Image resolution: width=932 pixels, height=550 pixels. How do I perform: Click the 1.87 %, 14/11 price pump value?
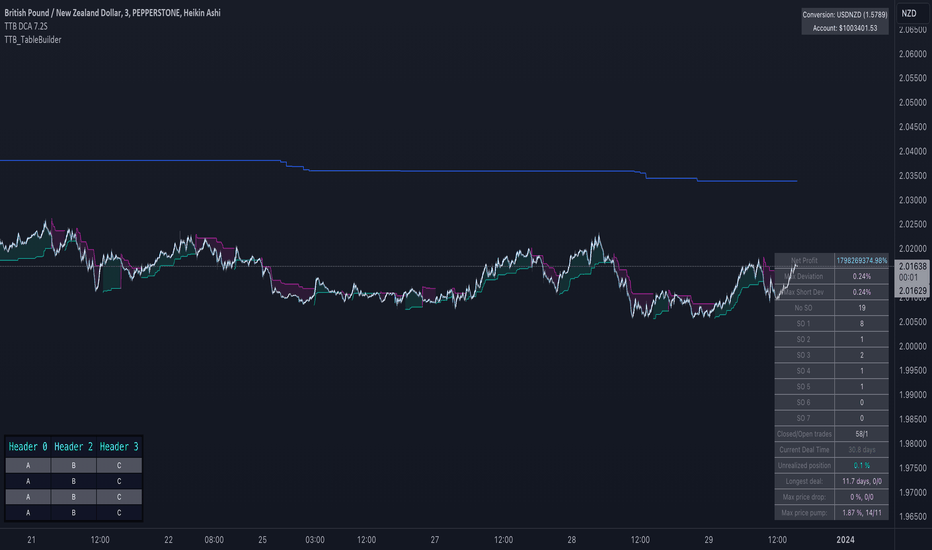coord(861,513)
